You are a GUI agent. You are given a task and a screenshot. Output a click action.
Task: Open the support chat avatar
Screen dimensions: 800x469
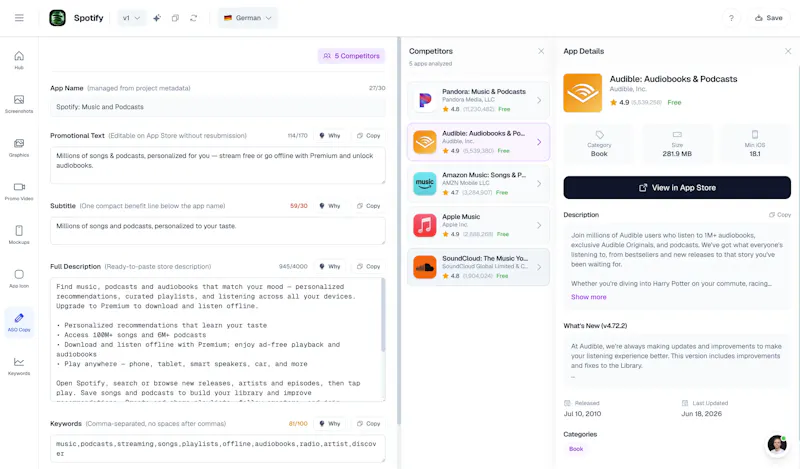click(x=777, y=445)
